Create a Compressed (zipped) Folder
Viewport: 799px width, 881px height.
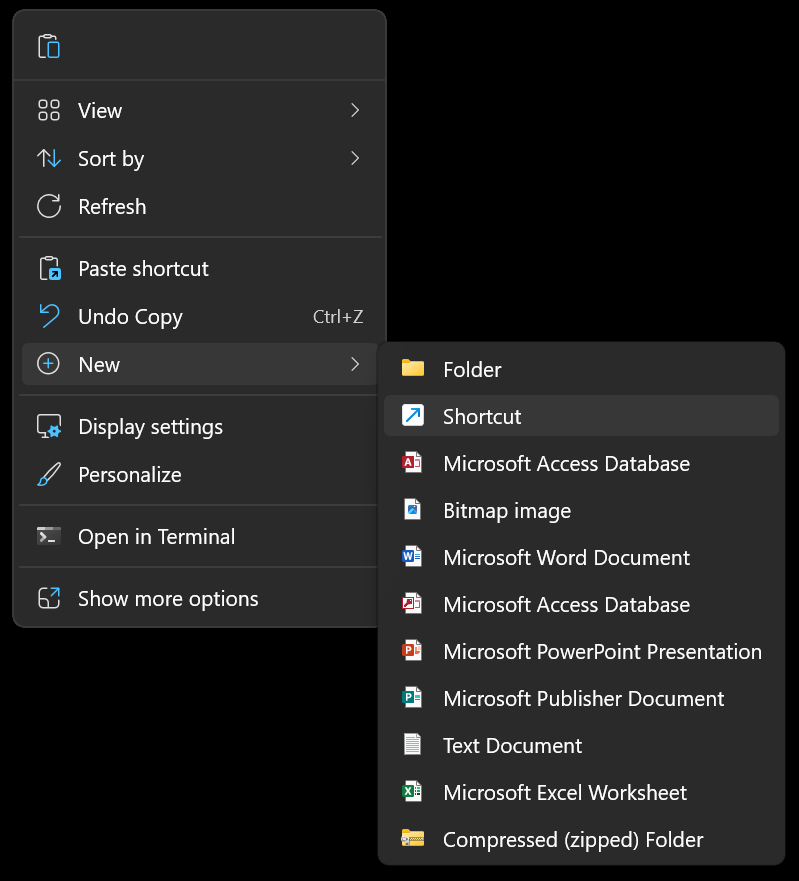573,840
